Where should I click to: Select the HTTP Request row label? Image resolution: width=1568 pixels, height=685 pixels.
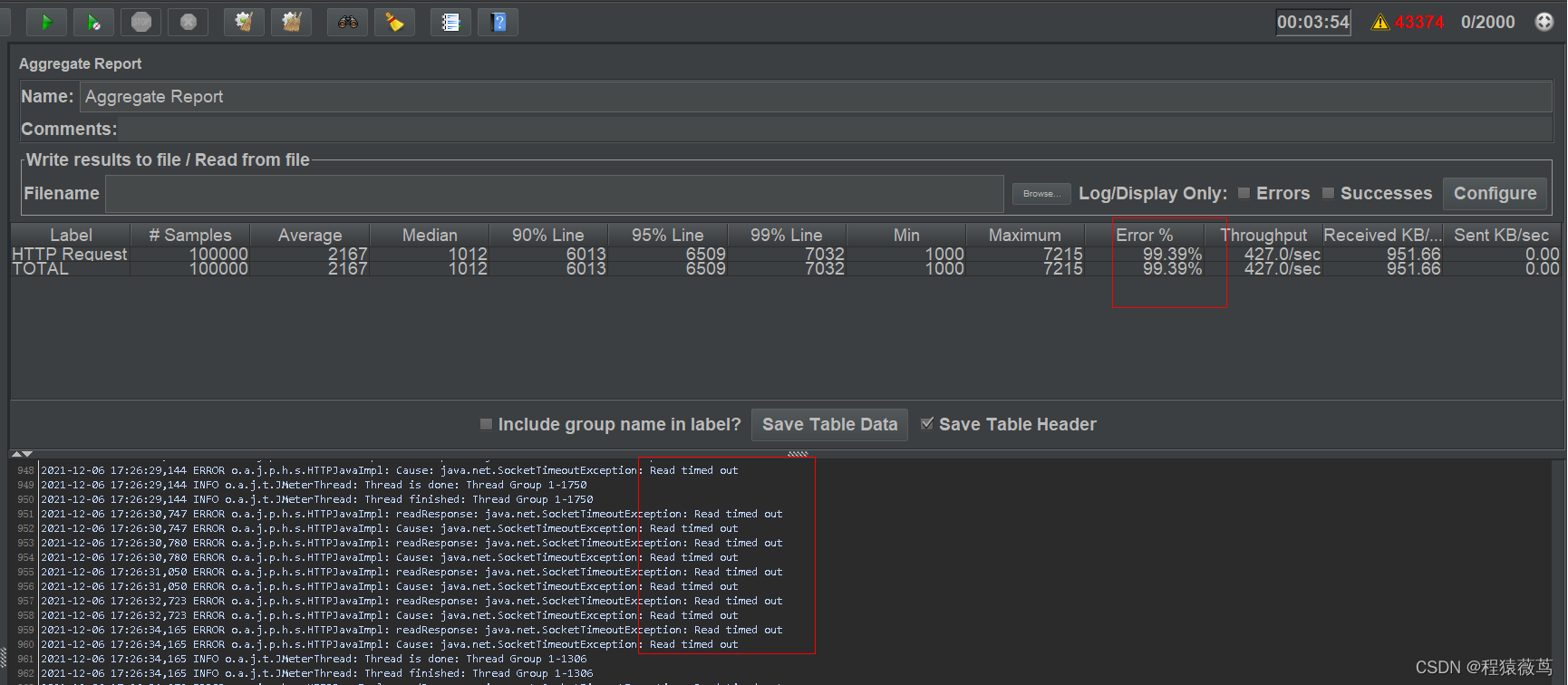(x=70, y=255)
